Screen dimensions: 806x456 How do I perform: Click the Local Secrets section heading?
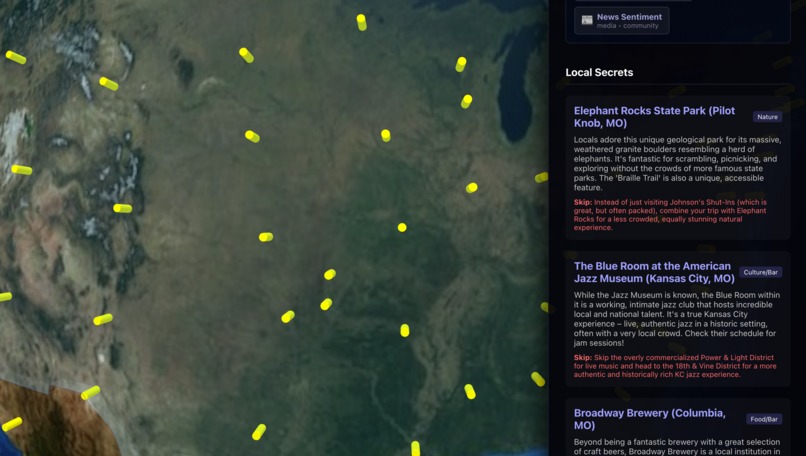coord(599,72)
